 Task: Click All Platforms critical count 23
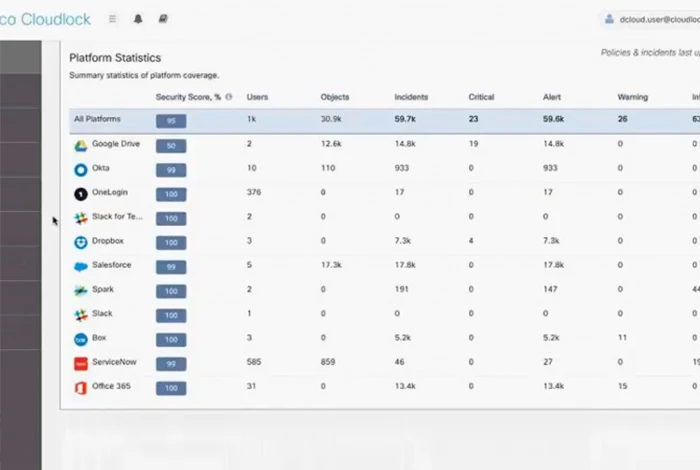(x=473, y=119)
